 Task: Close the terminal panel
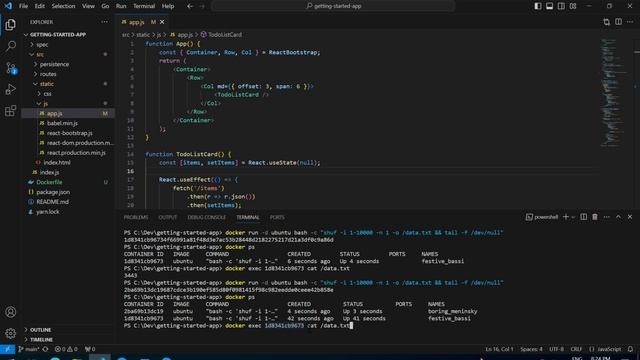[x=630, y=217]
